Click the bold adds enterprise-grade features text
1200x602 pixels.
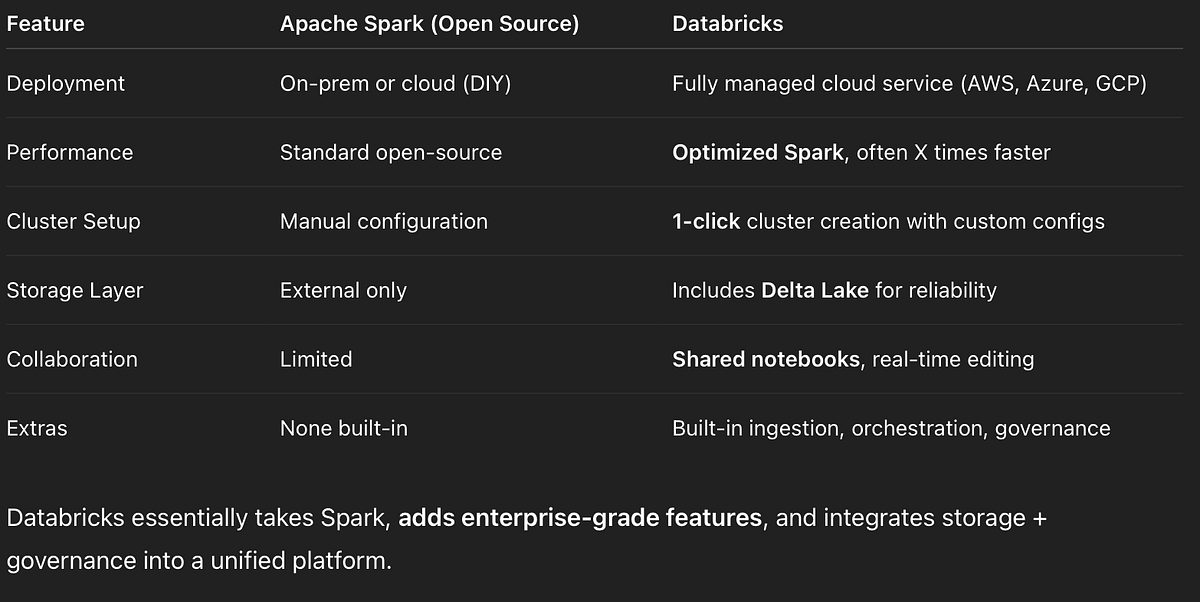click(x=580, y=518)
